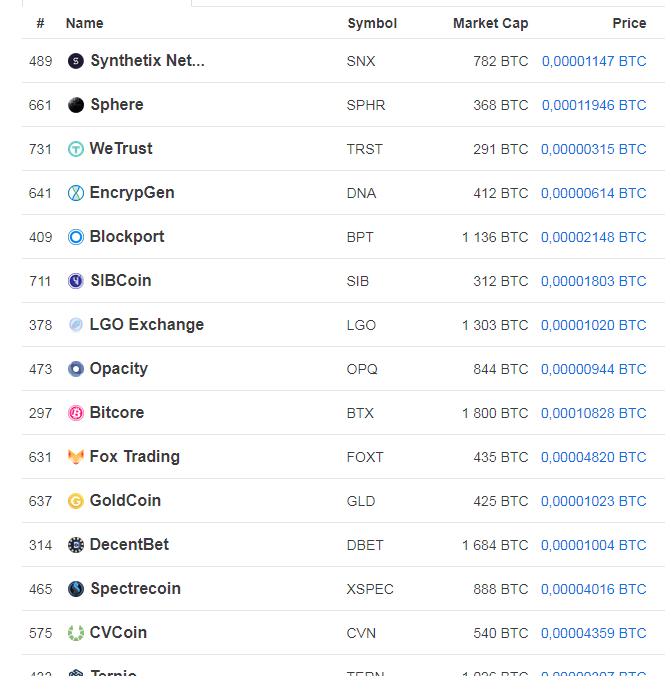Open the Blockport coin name

point(127,237)
